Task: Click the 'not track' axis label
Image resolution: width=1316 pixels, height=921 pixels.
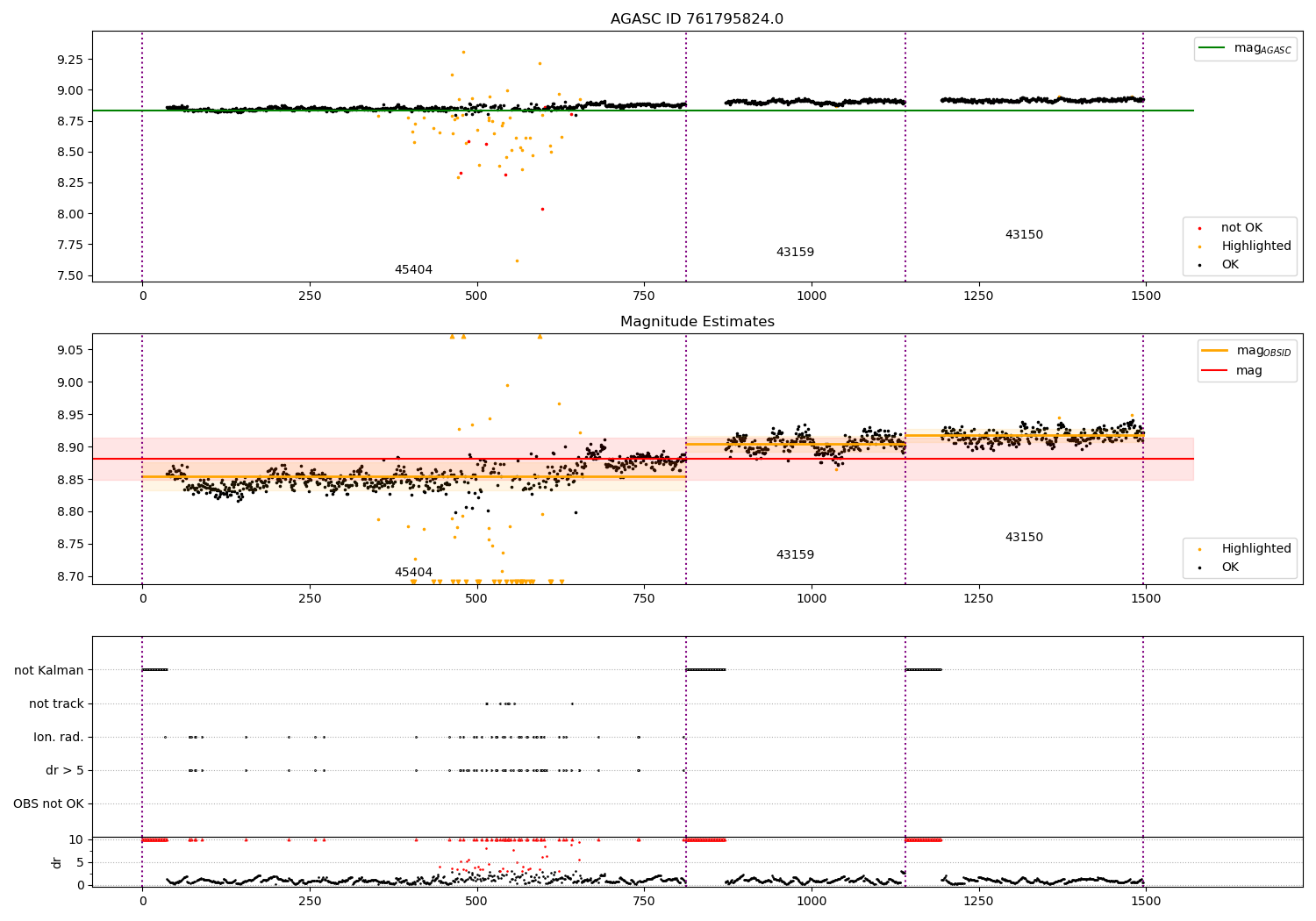Action: click(56, 704)
